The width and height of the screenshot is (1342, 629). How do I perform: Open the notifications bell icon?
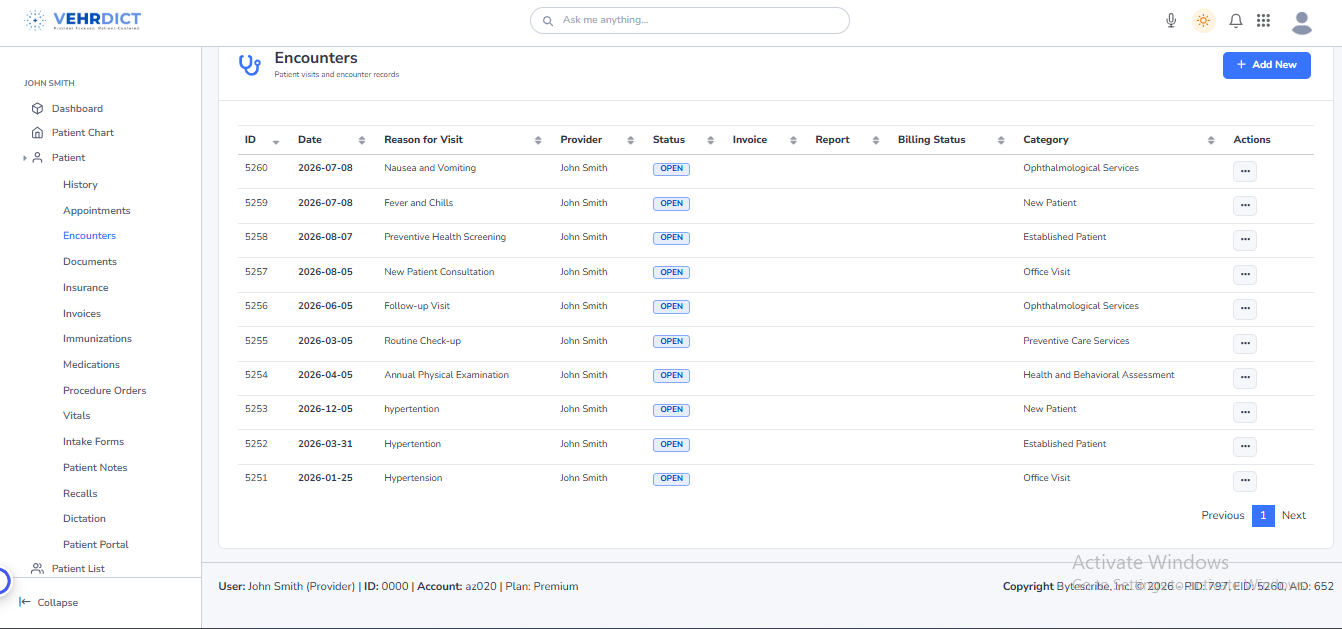pyautogui.click(x=1236, y=21)
